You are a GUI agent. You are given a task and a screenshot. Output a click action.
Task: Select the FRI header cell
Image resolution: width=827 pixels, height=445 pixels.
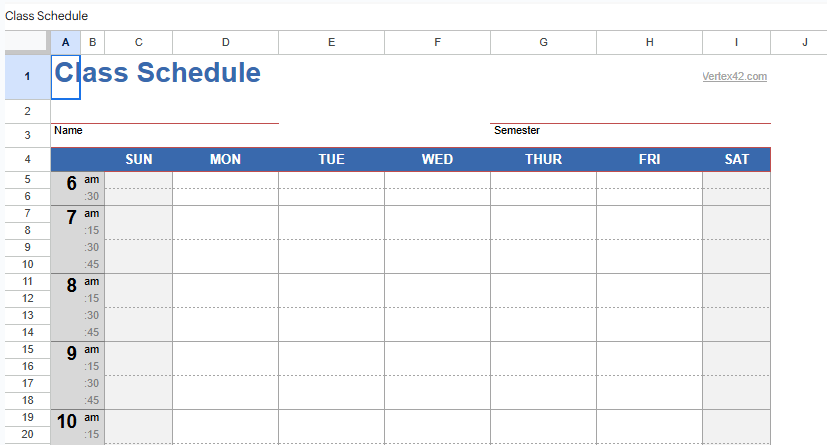[649, 159]
